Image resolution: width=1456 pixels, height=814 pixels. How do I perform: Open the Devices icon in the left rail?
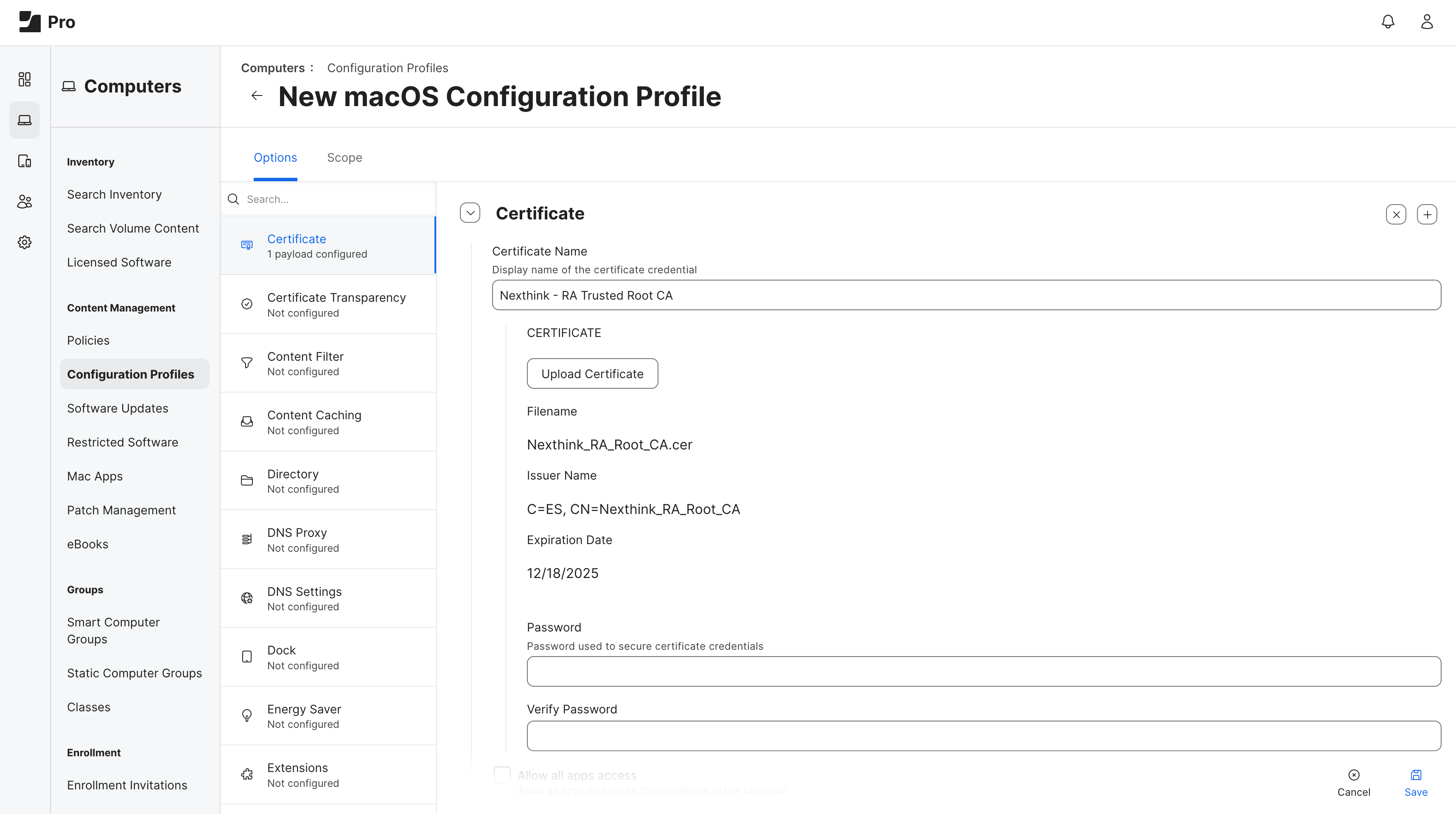point(24,161)
